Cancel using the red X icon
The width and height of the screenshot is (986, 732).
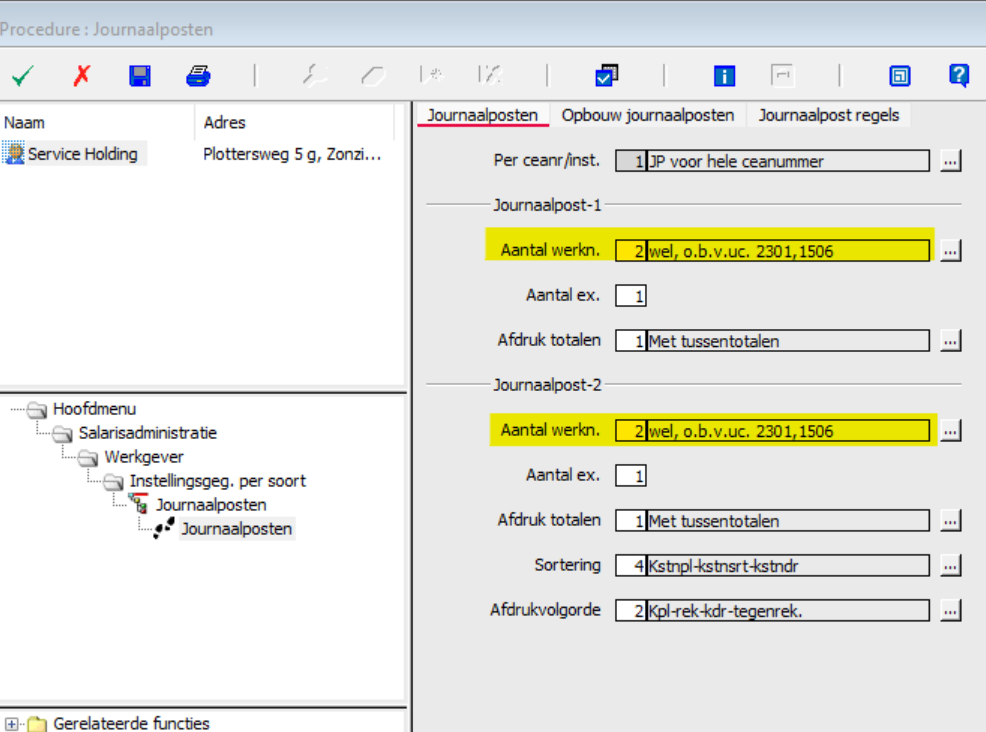click(82, 76)
